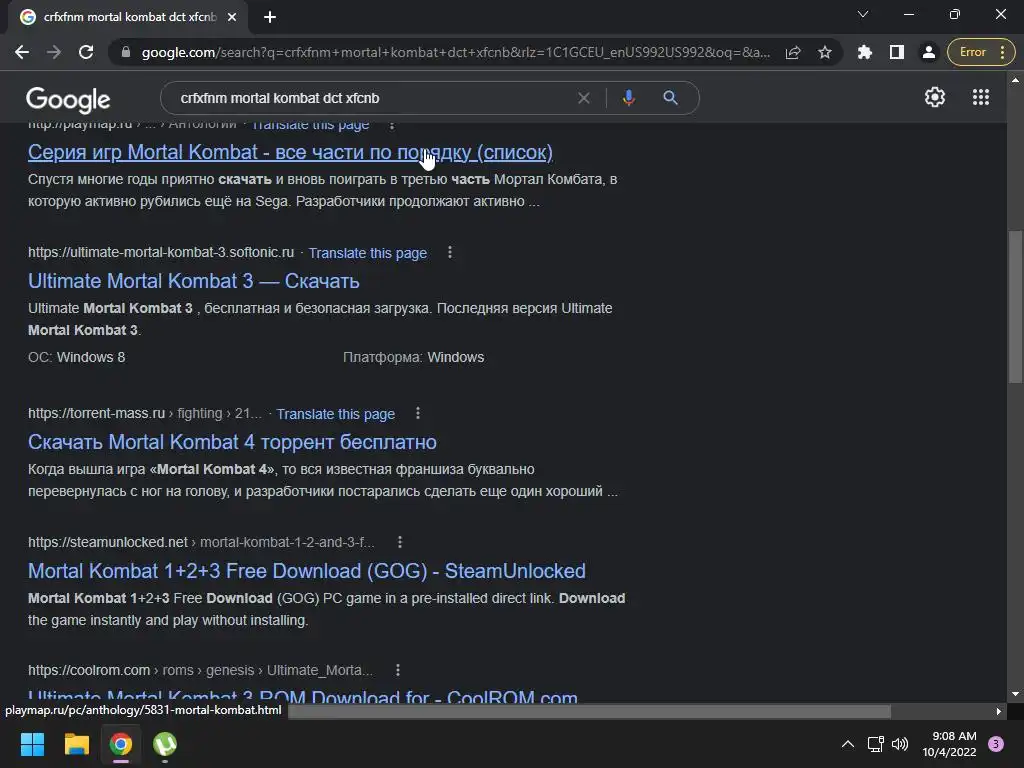Viewport: 1024px width, 768px height.
Task: Open Google quick settings gear
Action: coord(935,97)
